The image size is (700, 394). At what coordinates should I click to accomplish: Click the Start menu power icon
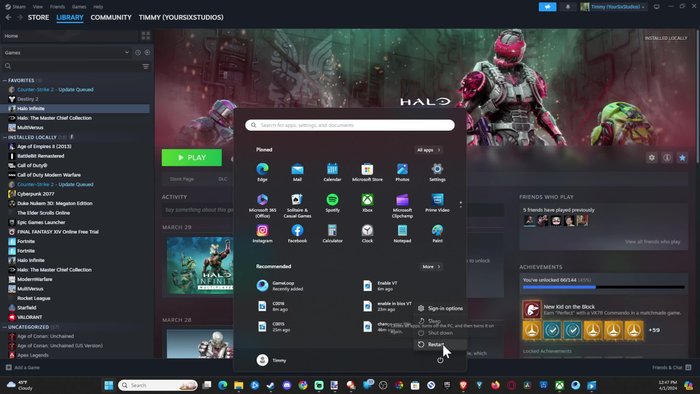pos(440,360)
